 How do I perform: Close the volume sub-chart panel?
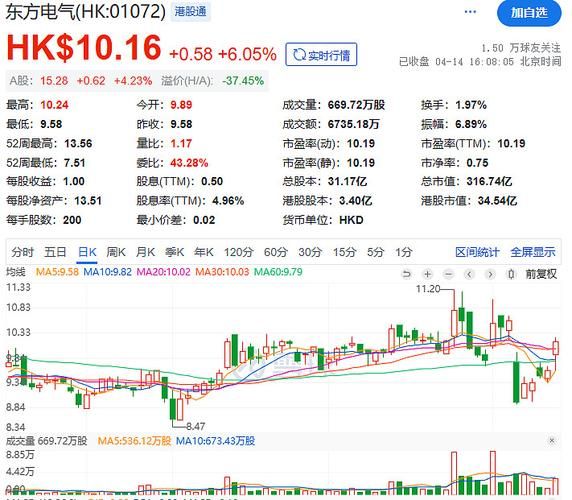(x=552, y=441)
